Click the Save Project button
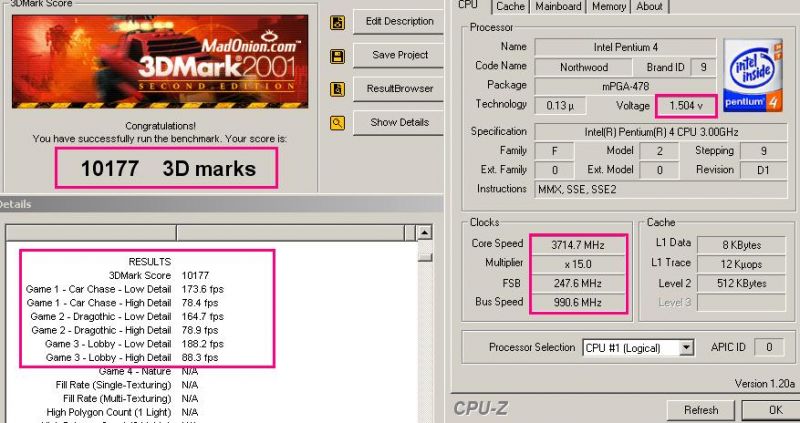The width and height of the screenshot is (800, 423). point(399,55)
